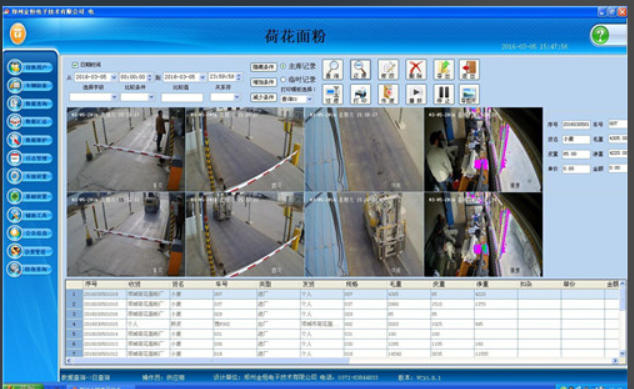Screen dimensions: 634x389
Task: Click the green arrow export icon
Action: click(444, 70)
